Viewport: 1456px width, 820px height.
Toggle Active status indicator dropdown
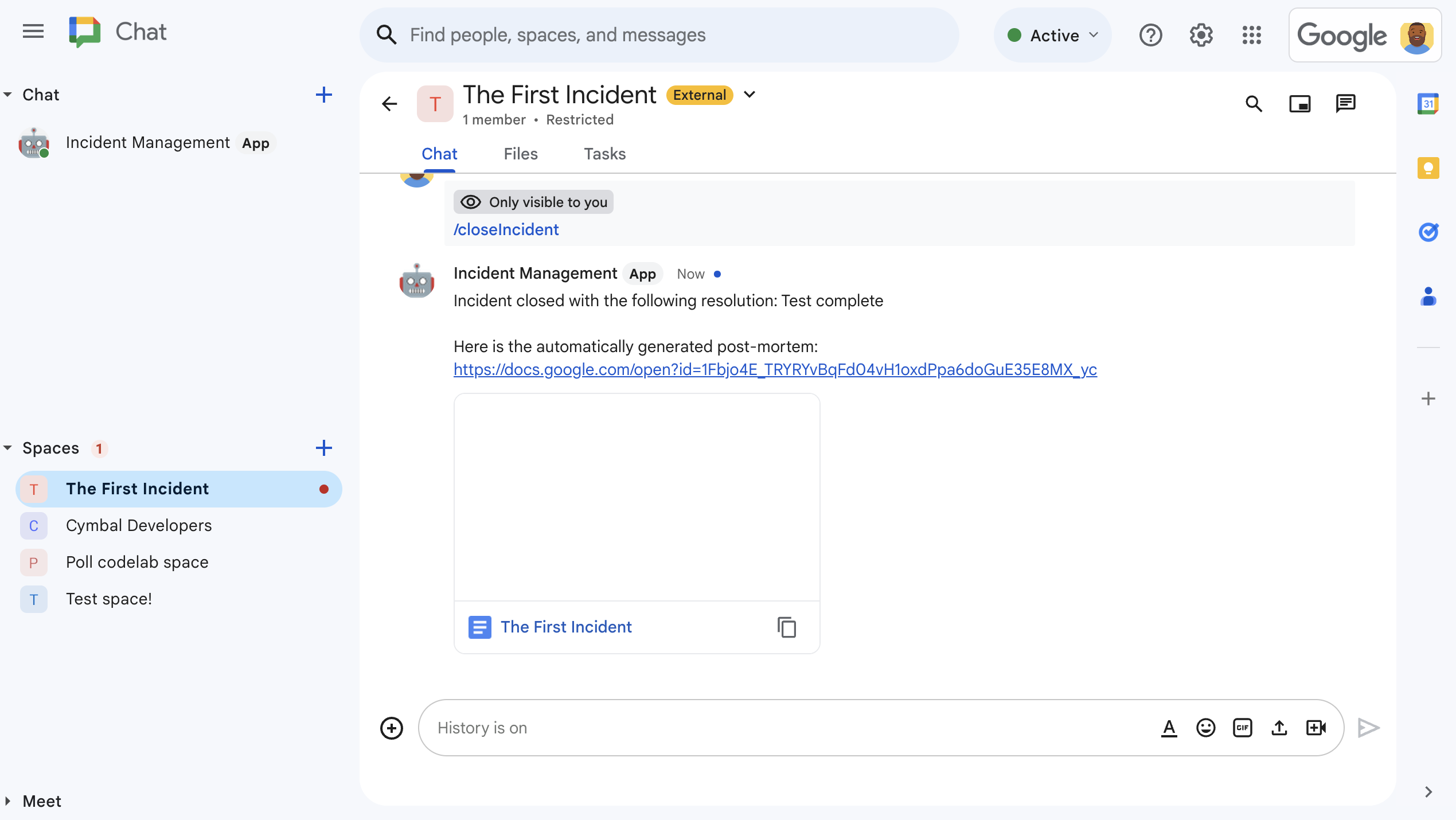point(1053,34)
